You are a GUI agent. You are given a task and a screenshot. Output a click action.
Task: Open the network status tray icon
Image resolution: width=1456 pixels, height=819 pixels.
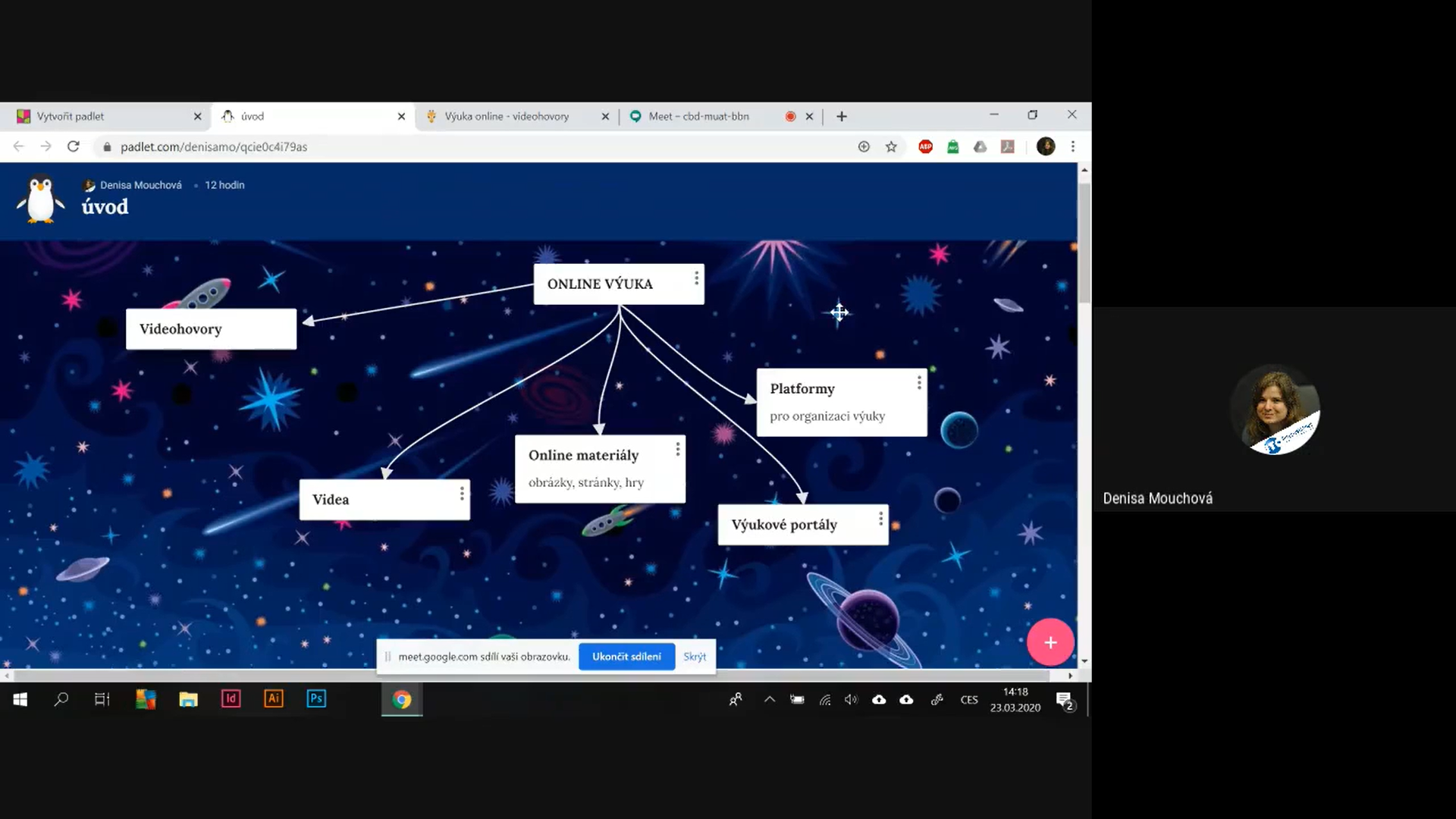(x=825, y=699)
